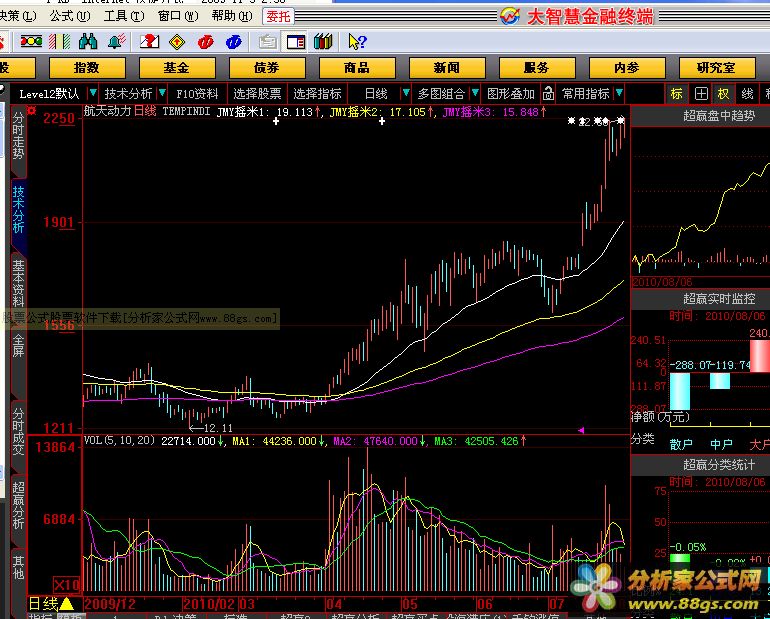Click 选择指标 in the chart toolbar
Image resolution: width=770 pixels, height=619 pixels.
317,93
